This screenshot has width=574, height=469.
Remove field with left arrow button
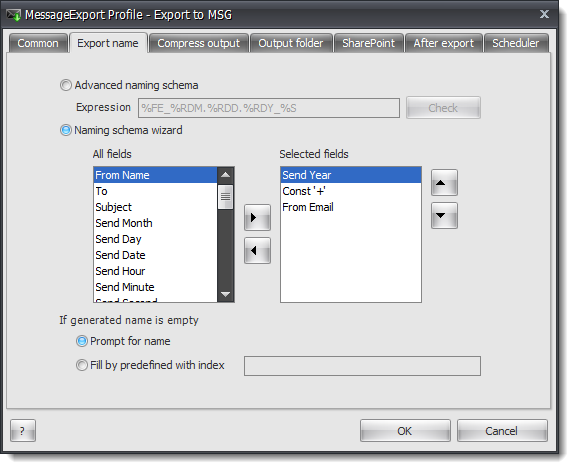(x=257, y=250)
